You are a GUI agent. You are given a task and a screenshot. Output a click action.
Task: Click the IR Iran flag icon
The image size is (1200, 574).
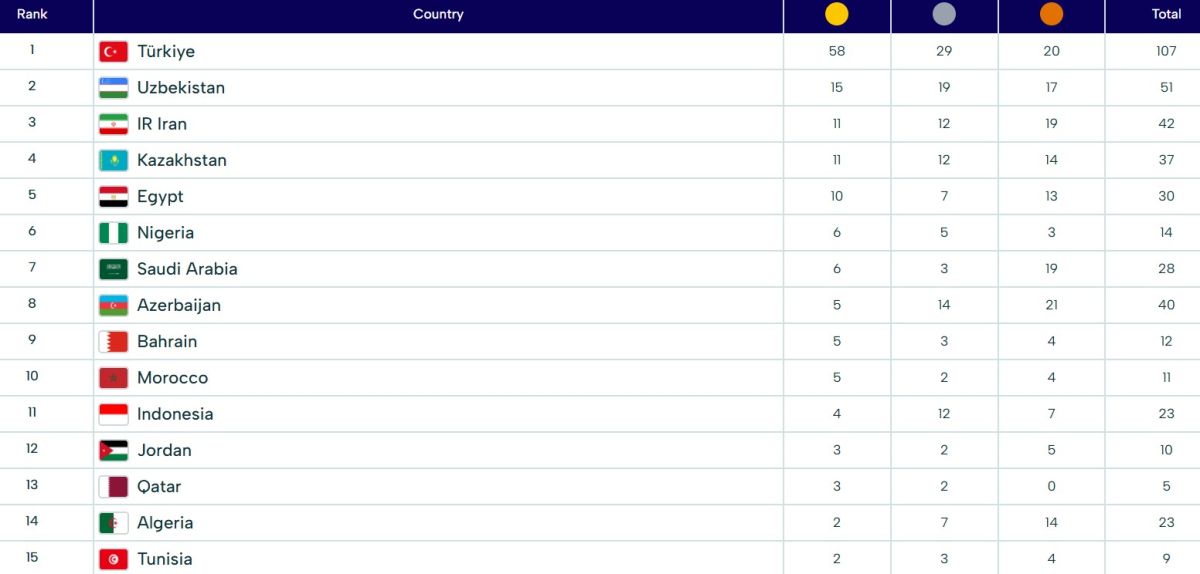click(113, 124)
